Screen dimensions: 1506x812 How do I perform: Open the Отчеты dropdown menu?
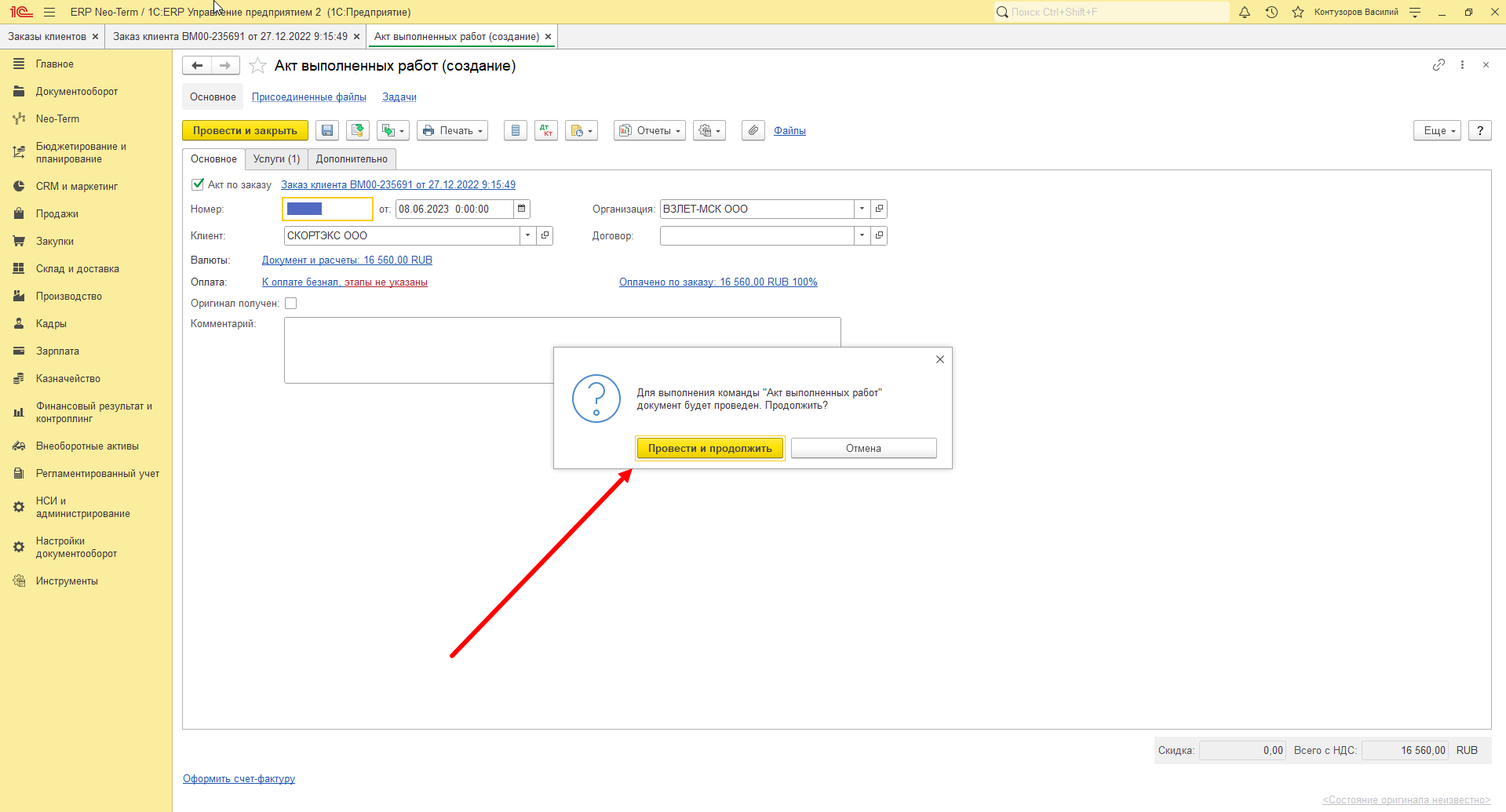click(650, 130)
